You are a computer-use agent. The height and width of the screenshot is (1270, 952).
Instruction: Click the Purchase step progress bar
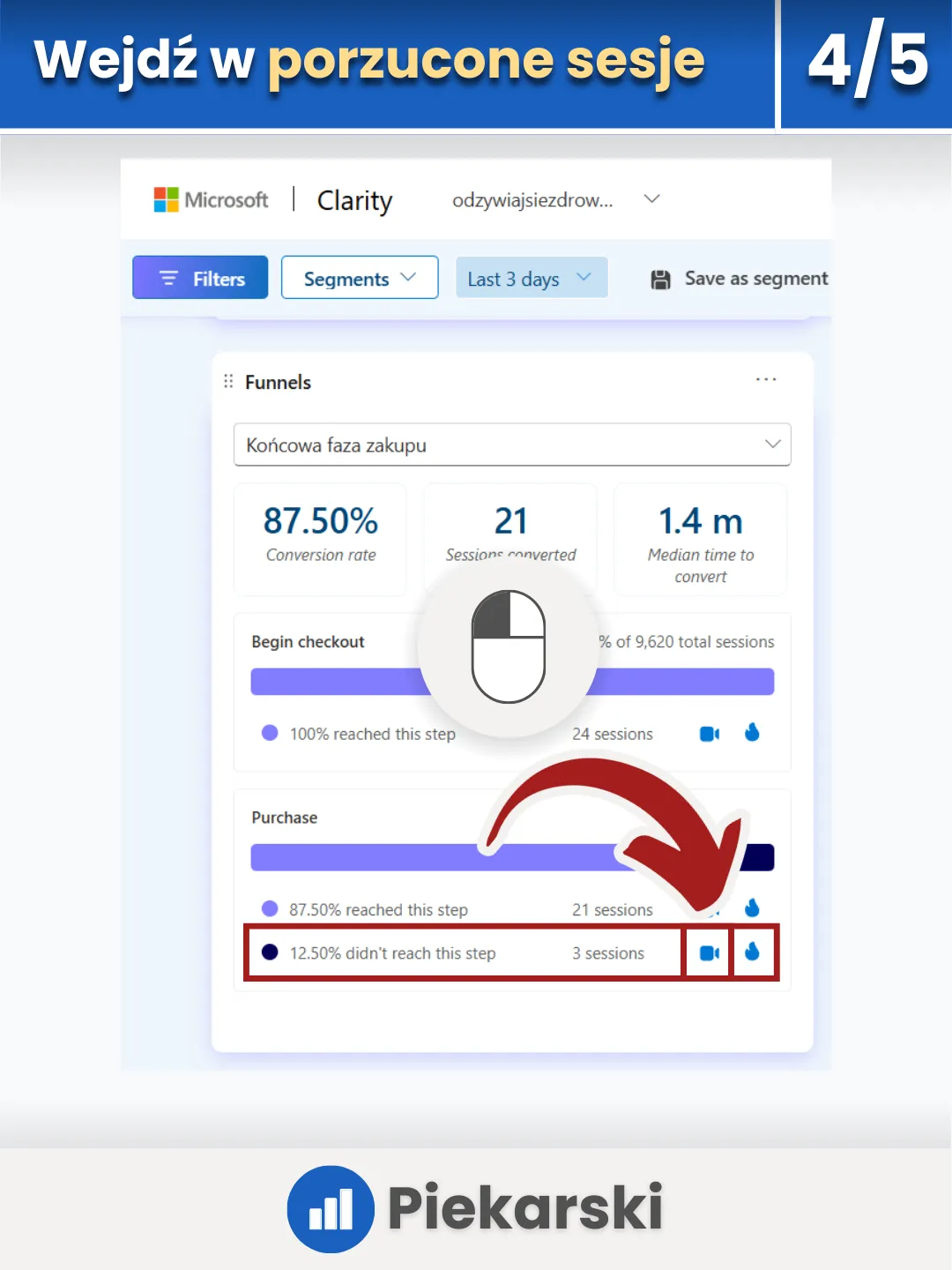[x=512, y=857]
